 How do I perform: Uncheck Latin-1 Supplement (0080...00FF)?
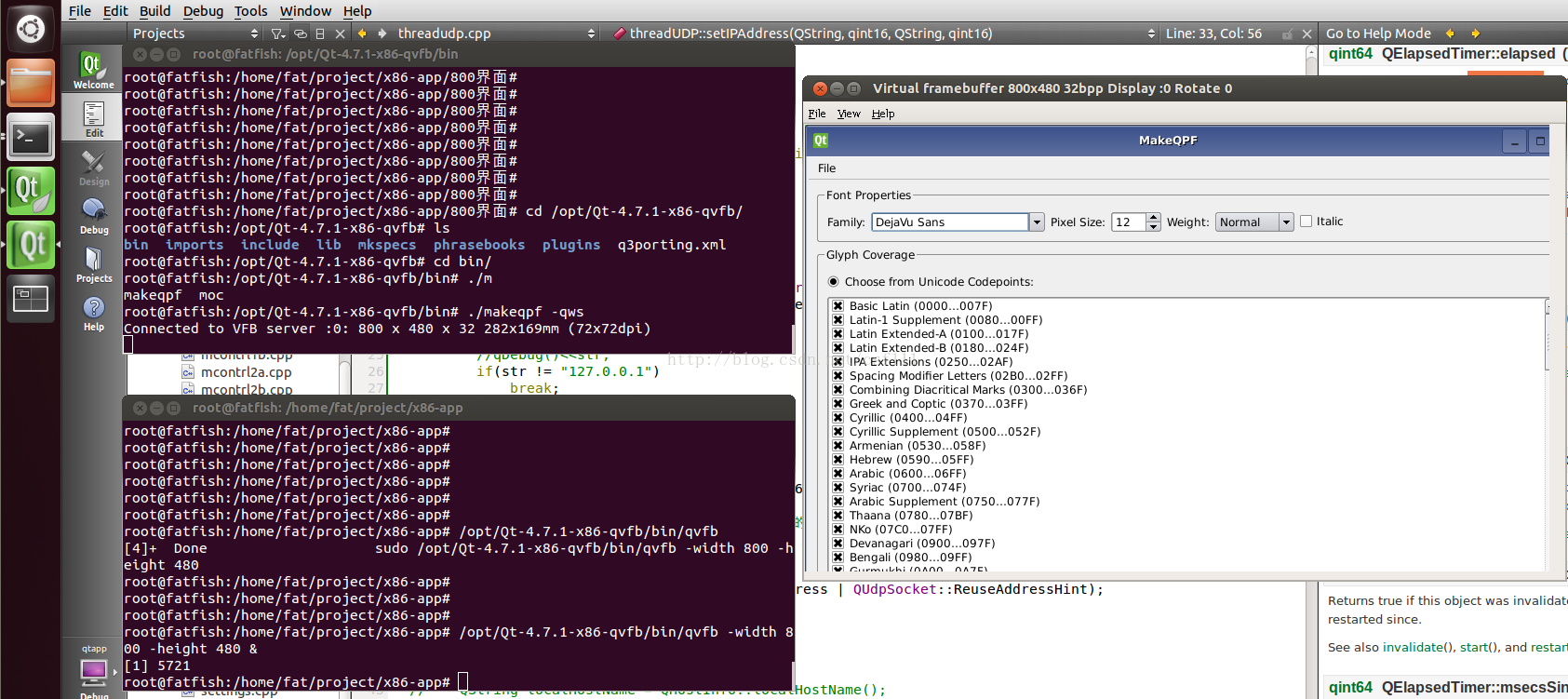[838, 320]
